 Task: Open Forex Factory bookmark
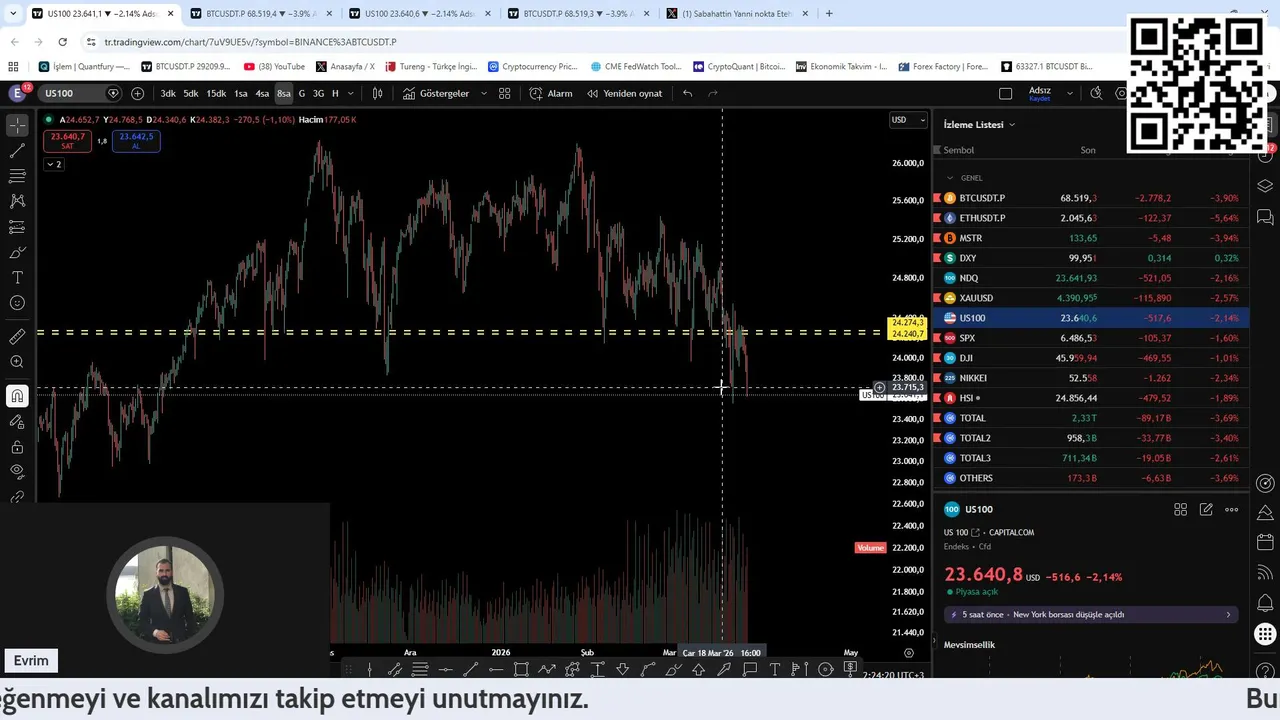(943, 66)
